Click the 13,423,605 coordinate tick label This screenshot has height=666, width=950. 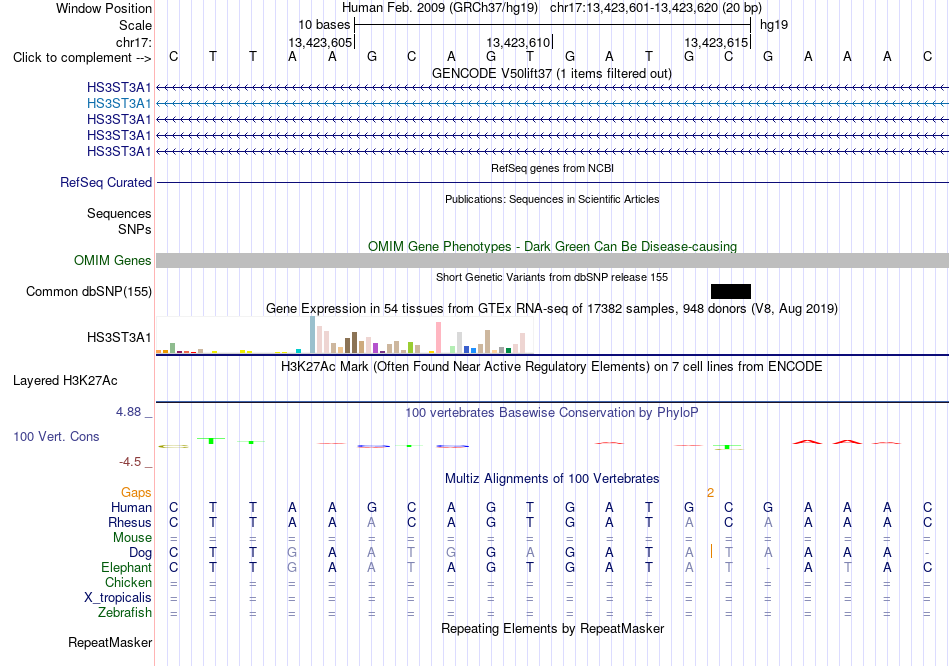point(320,42)
